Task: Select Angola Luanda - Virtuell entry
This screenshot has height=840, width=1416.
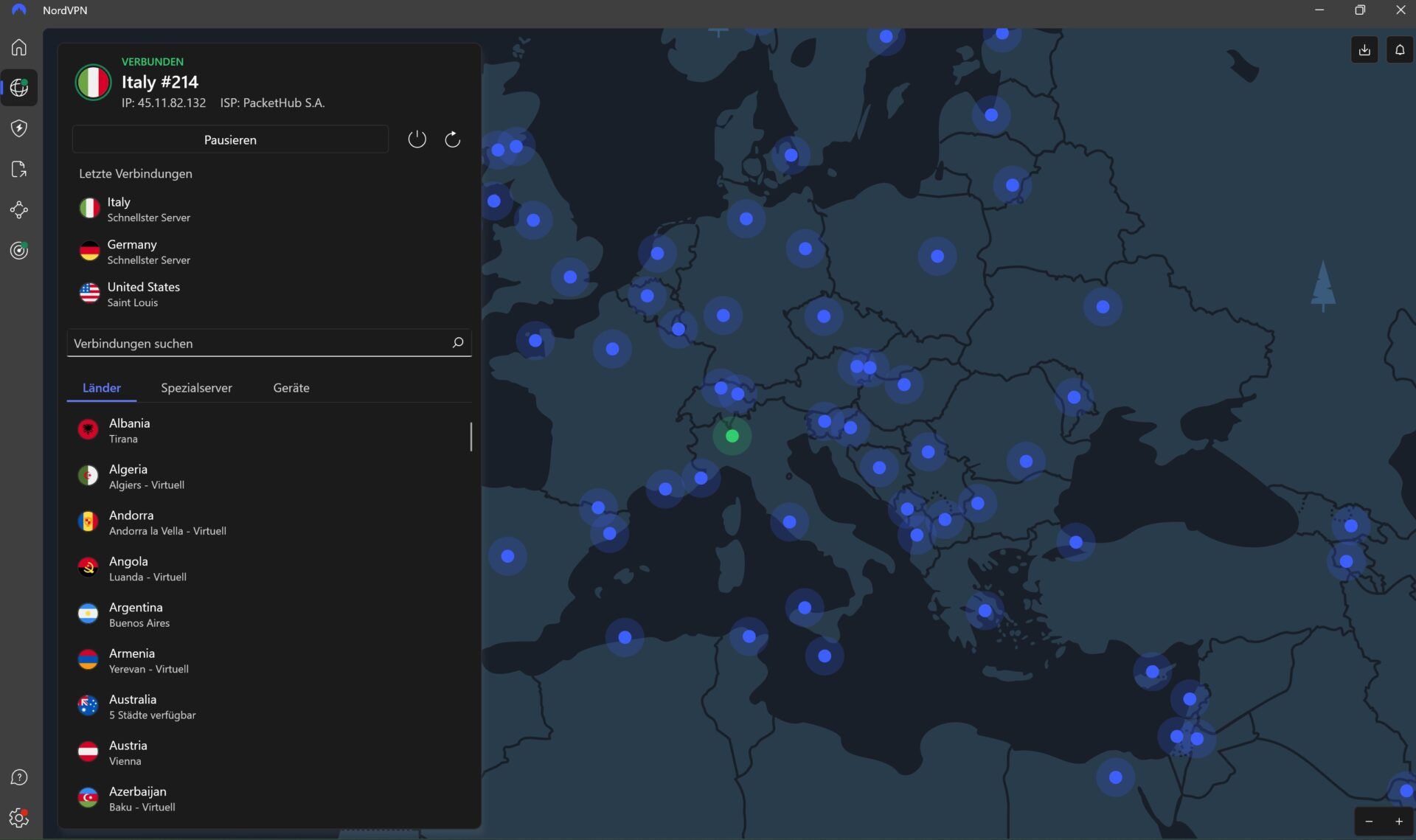Action: [269, 569]
